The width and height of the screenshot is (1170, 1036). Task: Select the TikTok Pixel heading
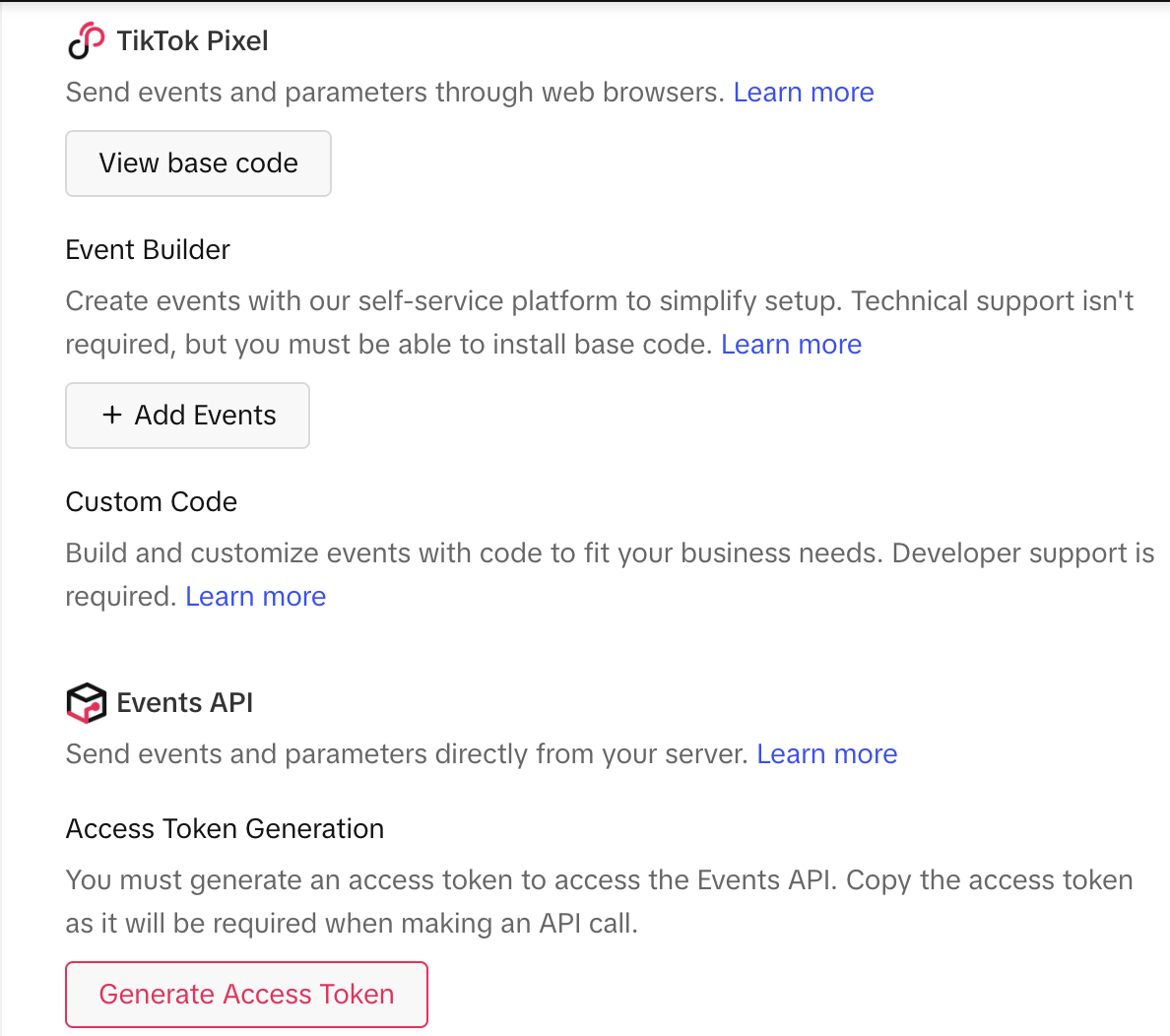coord(192,41)
